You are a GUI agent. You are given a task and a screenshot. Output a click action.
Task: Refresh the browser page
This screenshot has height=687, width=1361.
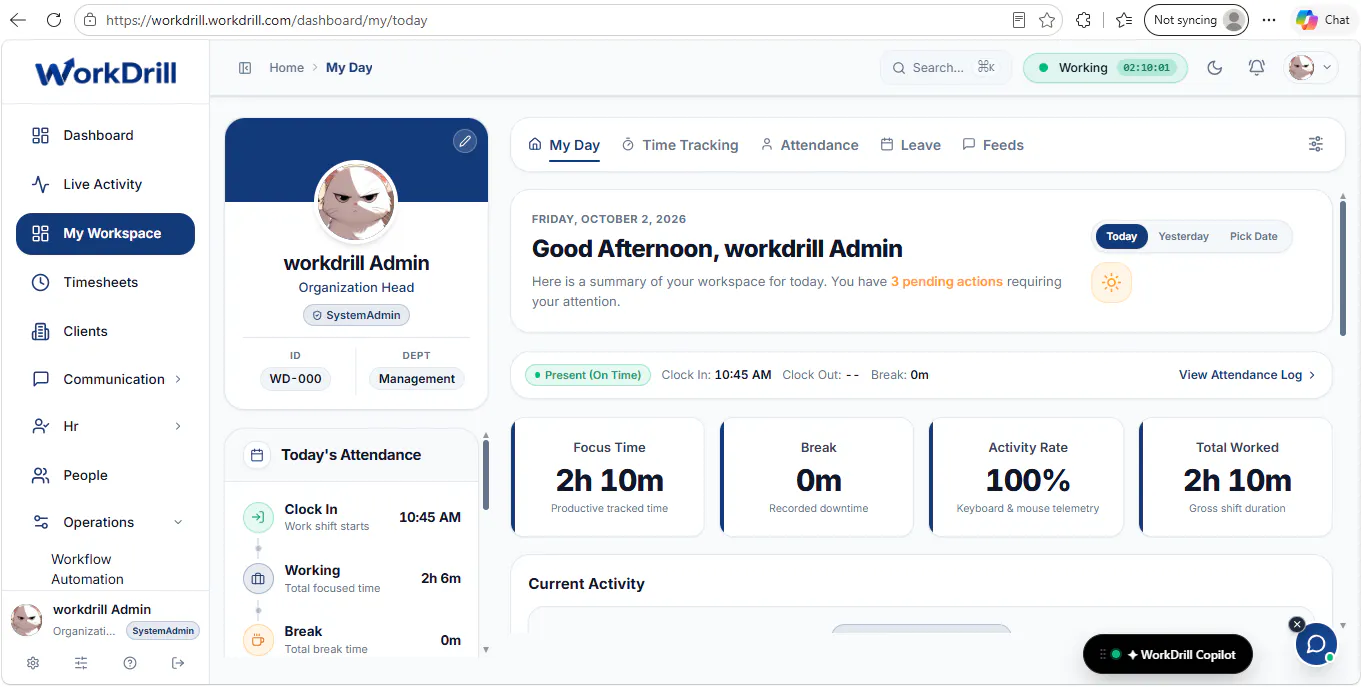[x=54, y=20]
